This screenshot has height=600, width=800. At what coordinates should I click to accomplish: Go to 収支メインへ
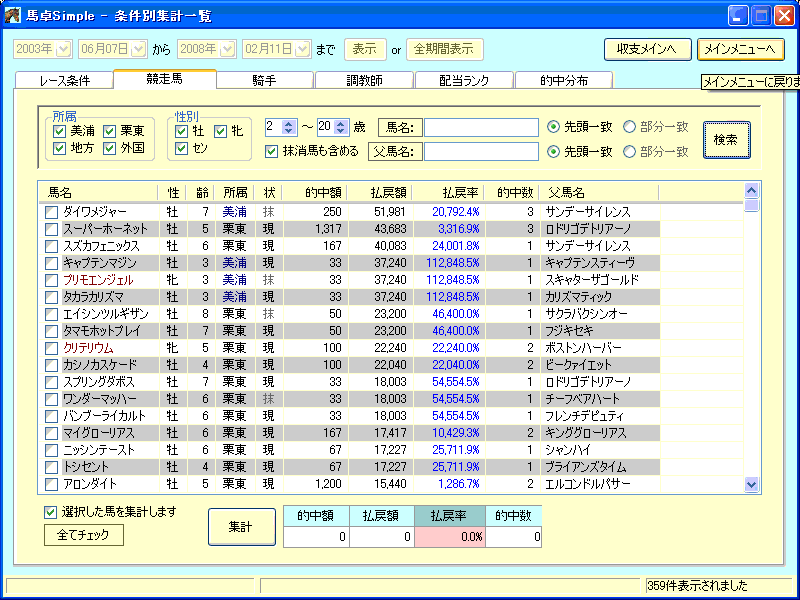click(x=647, y=49)
